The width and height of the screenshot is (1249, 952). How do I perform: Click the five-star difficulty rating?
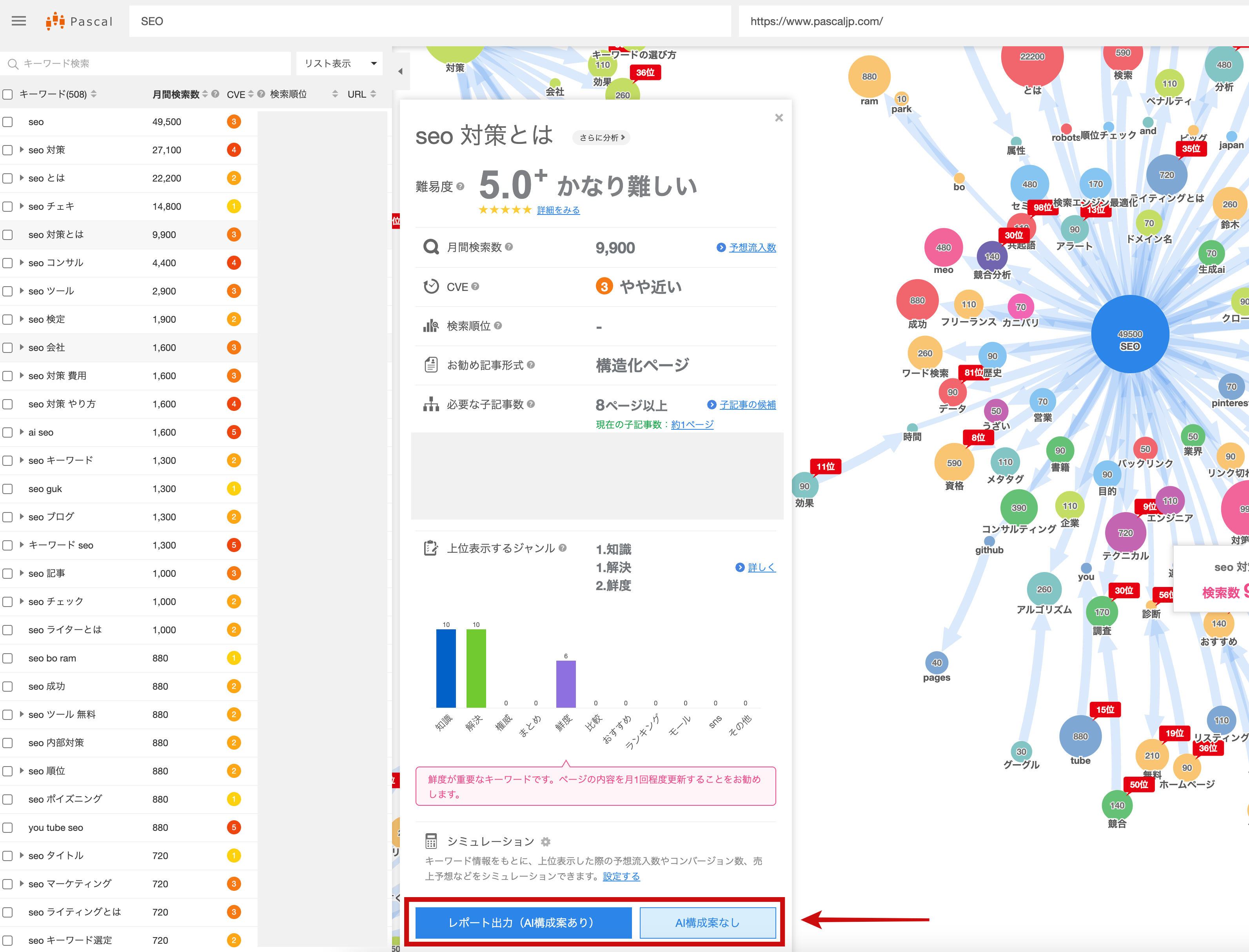click(505, 210)
